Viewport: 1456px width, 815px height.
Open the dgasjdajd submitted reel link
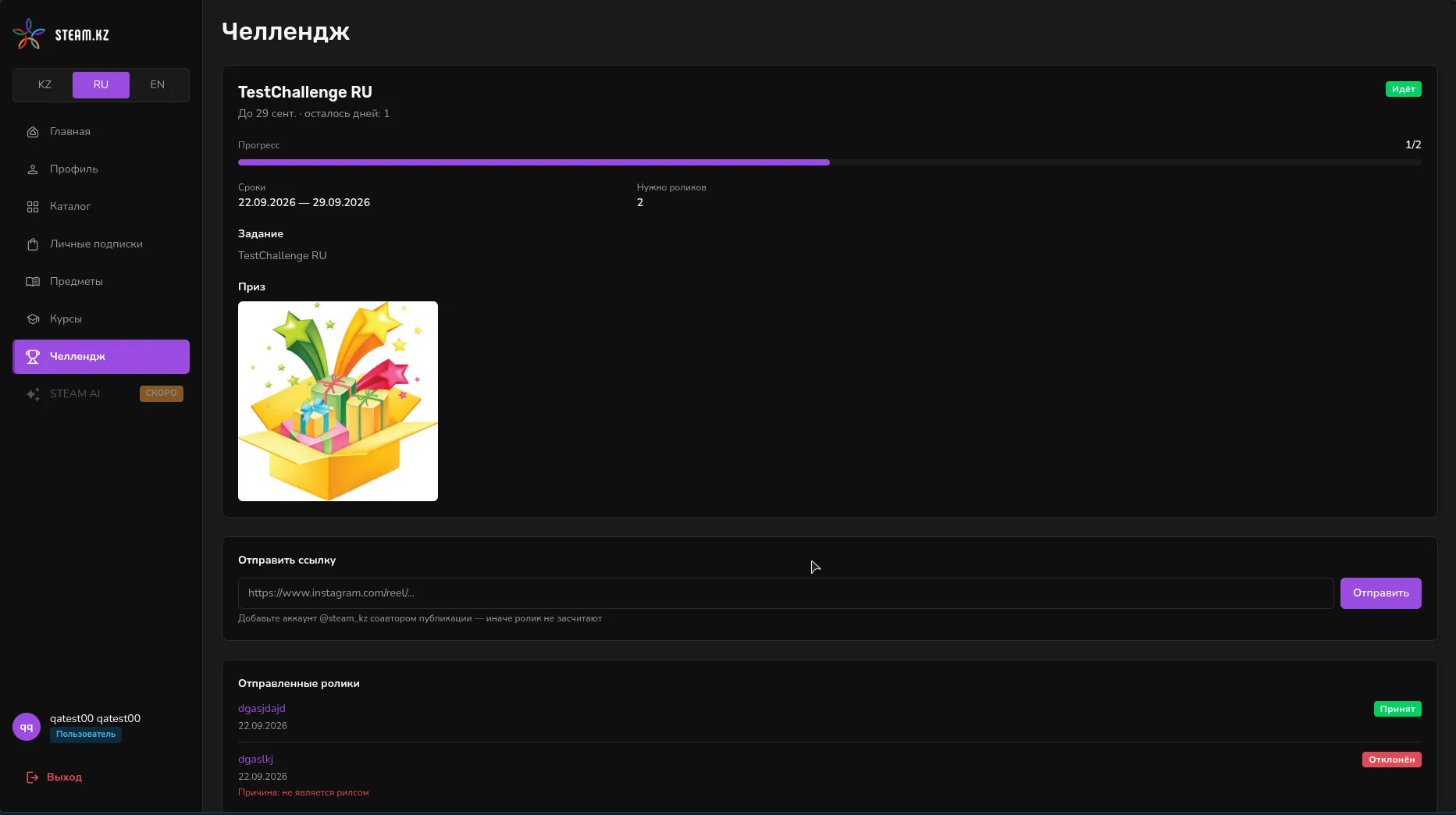[x=262, y=709]
